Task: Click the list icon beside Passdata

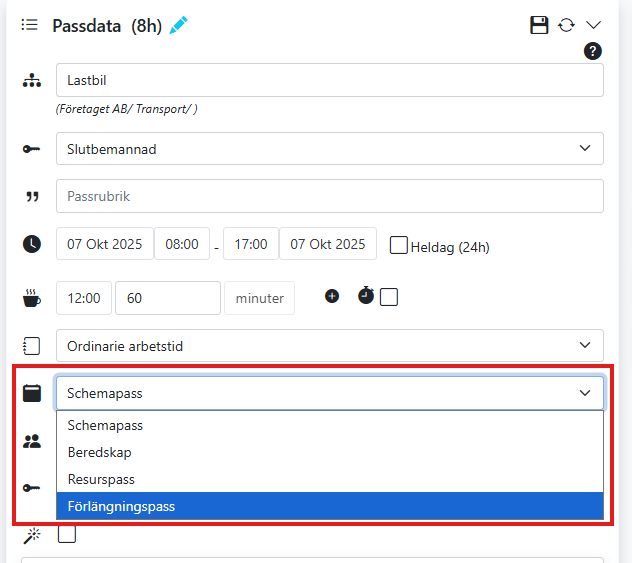Action: (x=30, y=25)
